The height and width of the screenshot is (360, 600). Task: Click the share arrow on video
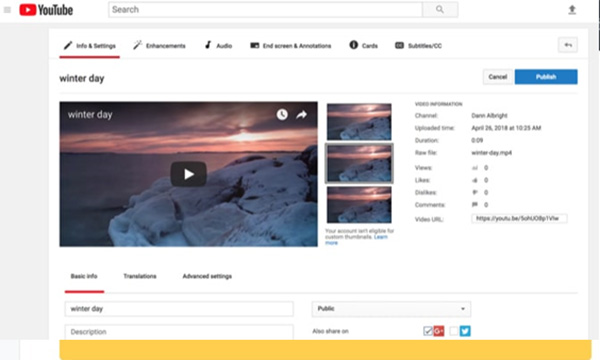click(x=302, y=114)
